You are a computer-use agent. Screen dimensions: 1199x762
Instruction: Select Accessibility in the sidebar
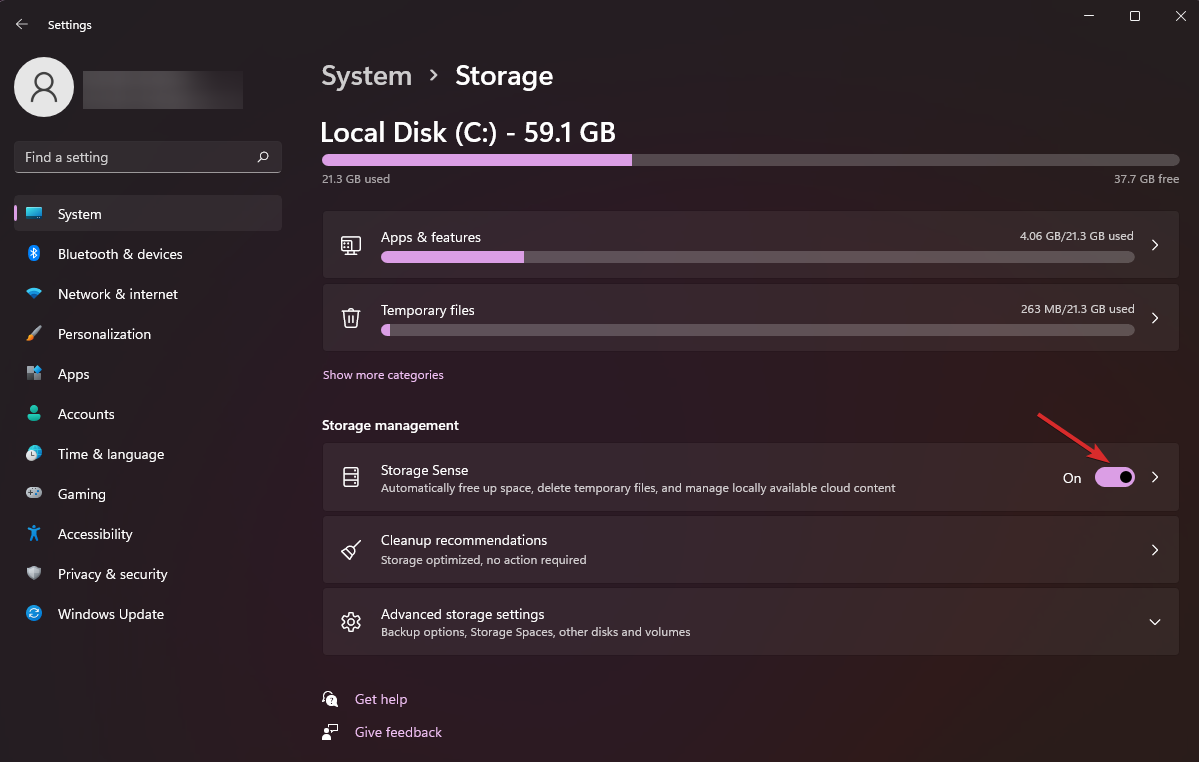(148, 533)
